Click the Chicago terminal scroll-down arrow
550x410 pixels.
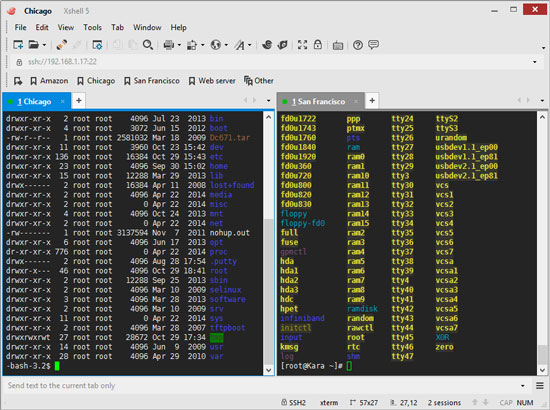269,370
